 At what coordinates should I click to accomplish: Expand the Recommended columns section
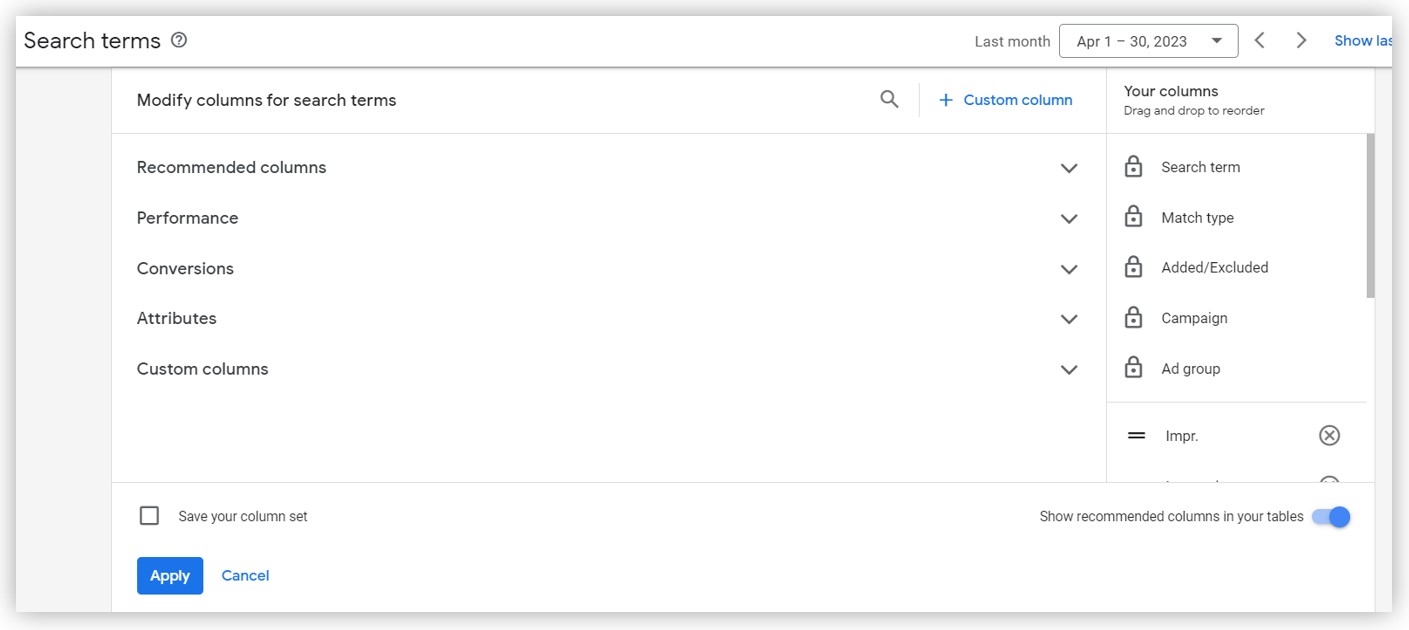click(607, 168)
